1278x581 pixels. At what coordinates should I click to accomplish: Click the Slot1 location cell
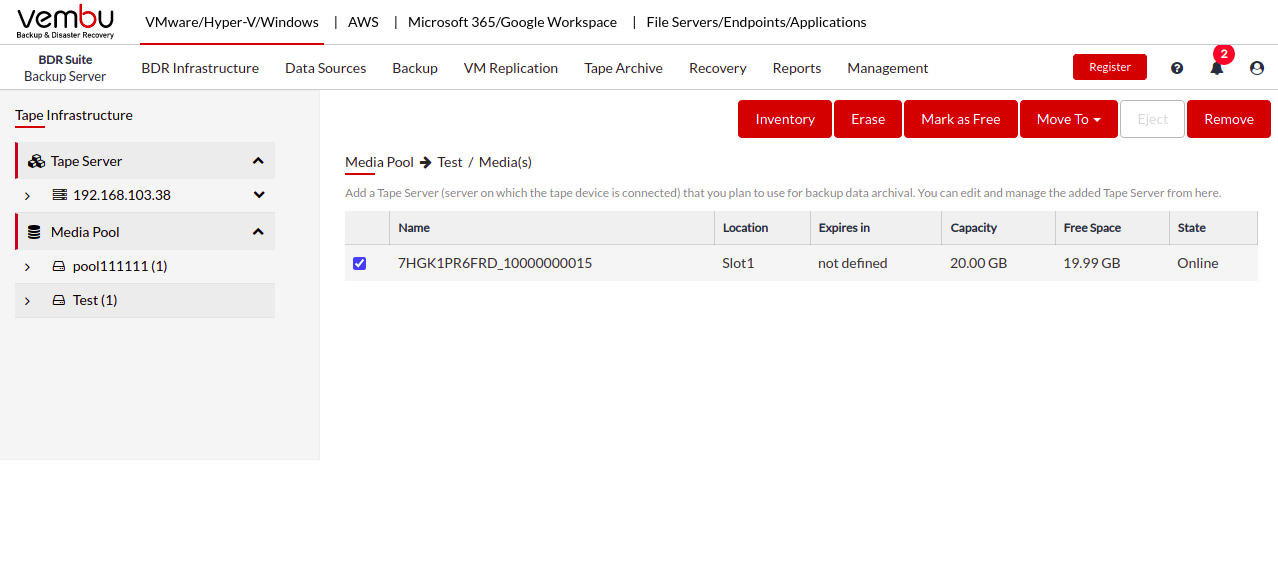(x=738, y=263)
